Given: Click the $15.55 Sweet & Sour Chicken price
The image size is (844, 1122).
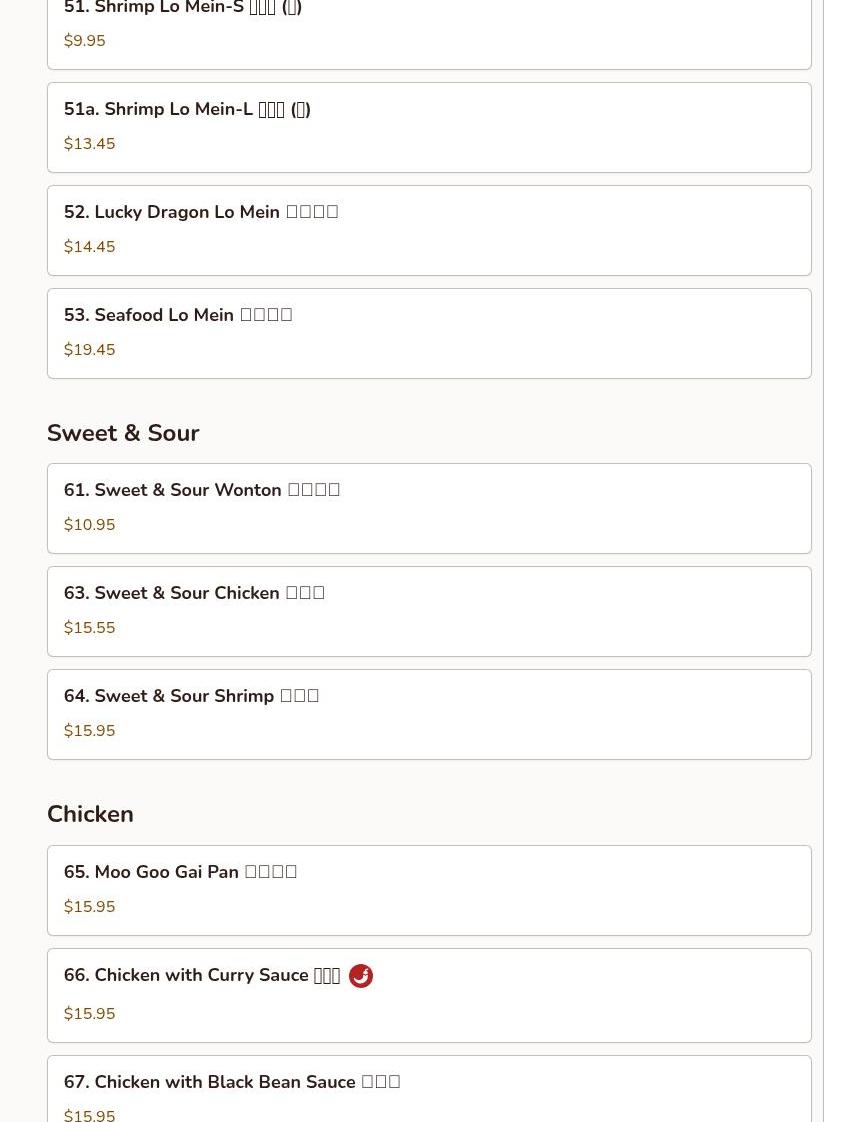Looking at the screenshot, I should [x=89, y=628].
